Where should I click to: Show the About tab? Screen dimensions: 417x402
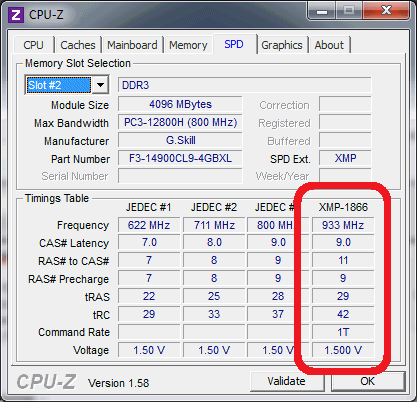pos(329,45)
